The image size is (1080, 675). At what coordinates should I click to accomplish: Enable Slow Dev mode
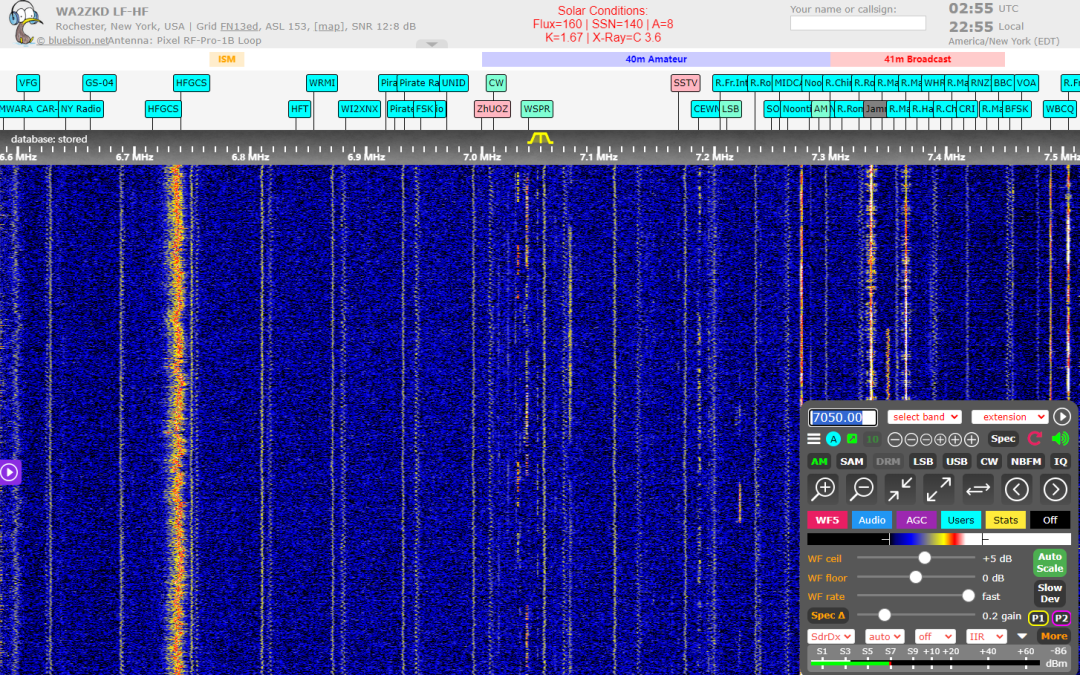pyautogui.click(x=1050, y=593)
